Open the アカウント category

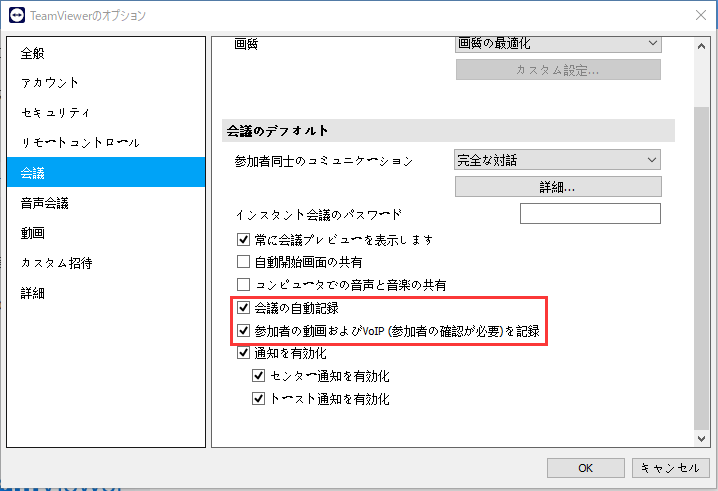(x=106, y=83)
